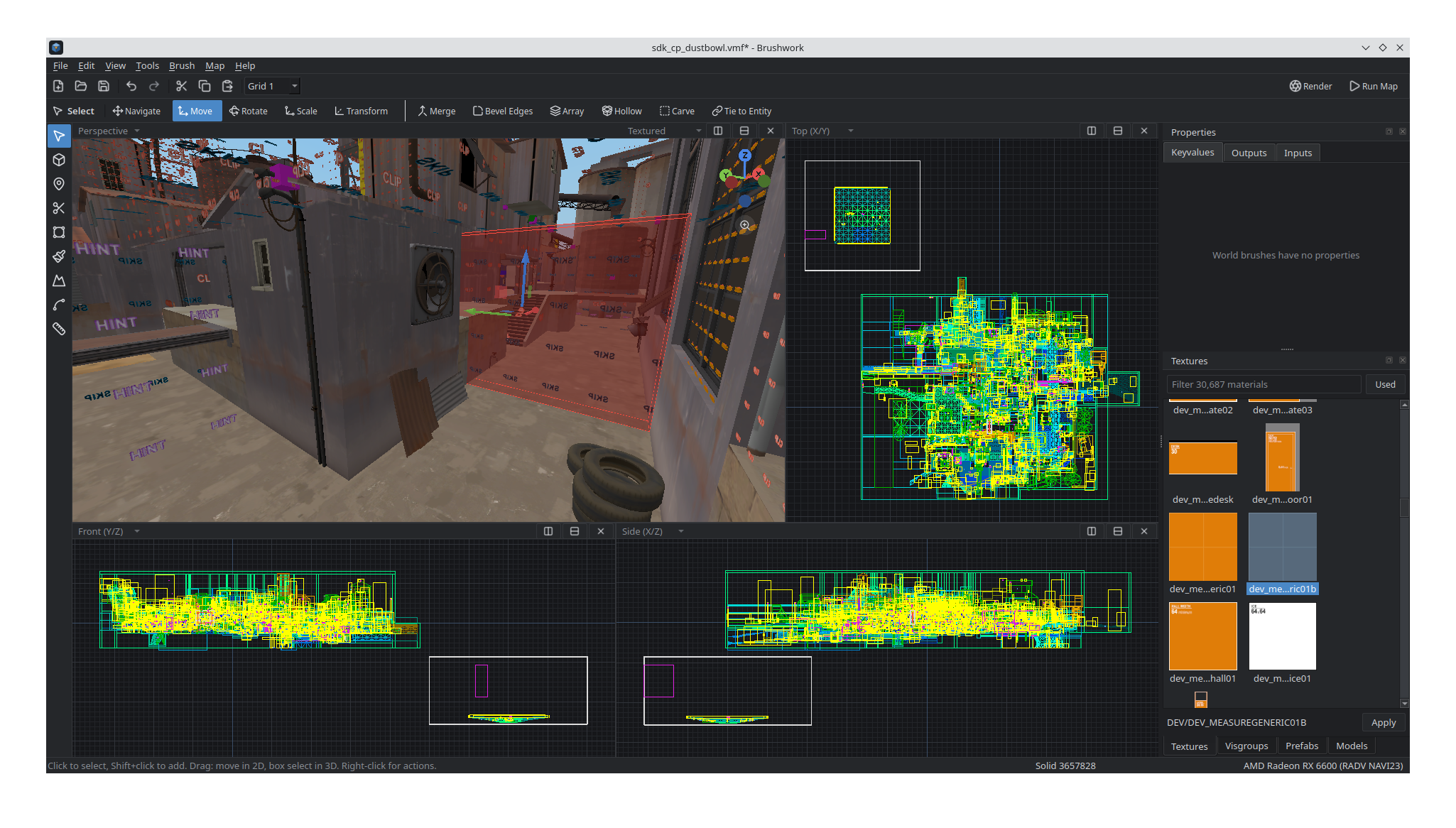Image resolution: width=1456 pixels, height=828 pixels.
Task: Open the Textured render mode dropdown
Action: coord(665,131)
